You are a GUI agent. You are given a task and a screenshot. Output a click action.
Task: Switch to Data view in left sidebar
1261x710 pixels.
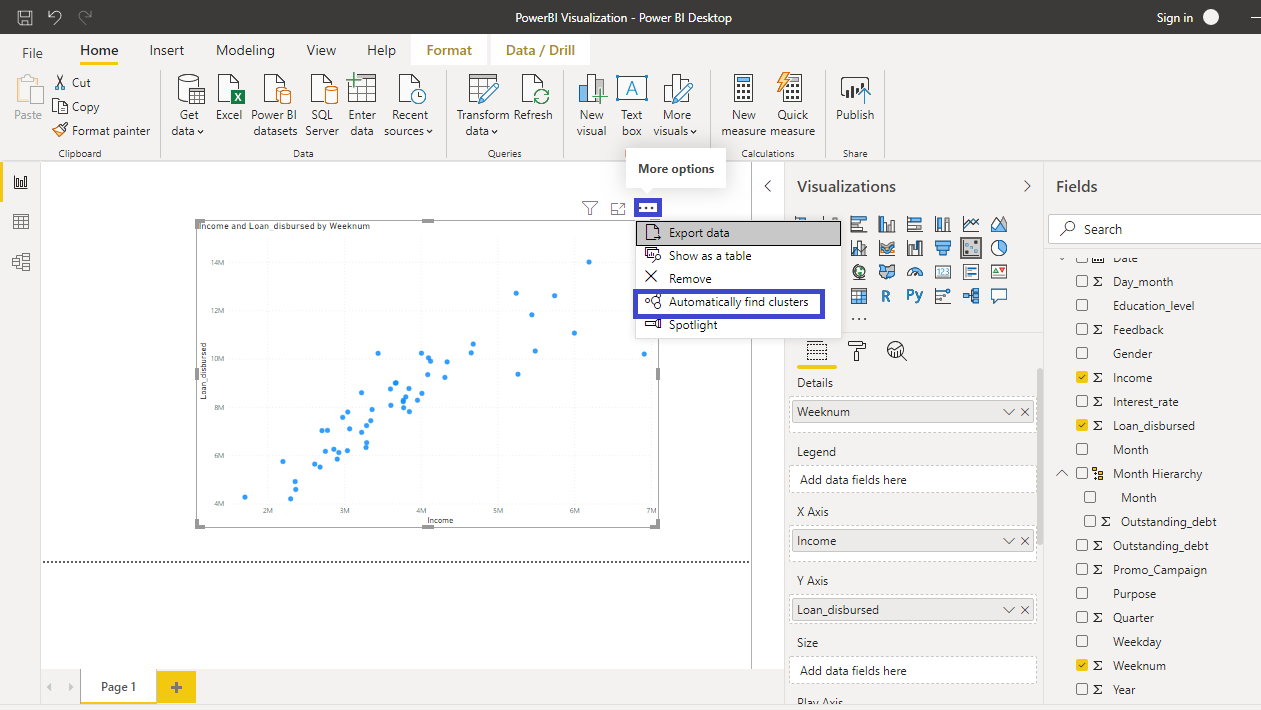(20, 222)
